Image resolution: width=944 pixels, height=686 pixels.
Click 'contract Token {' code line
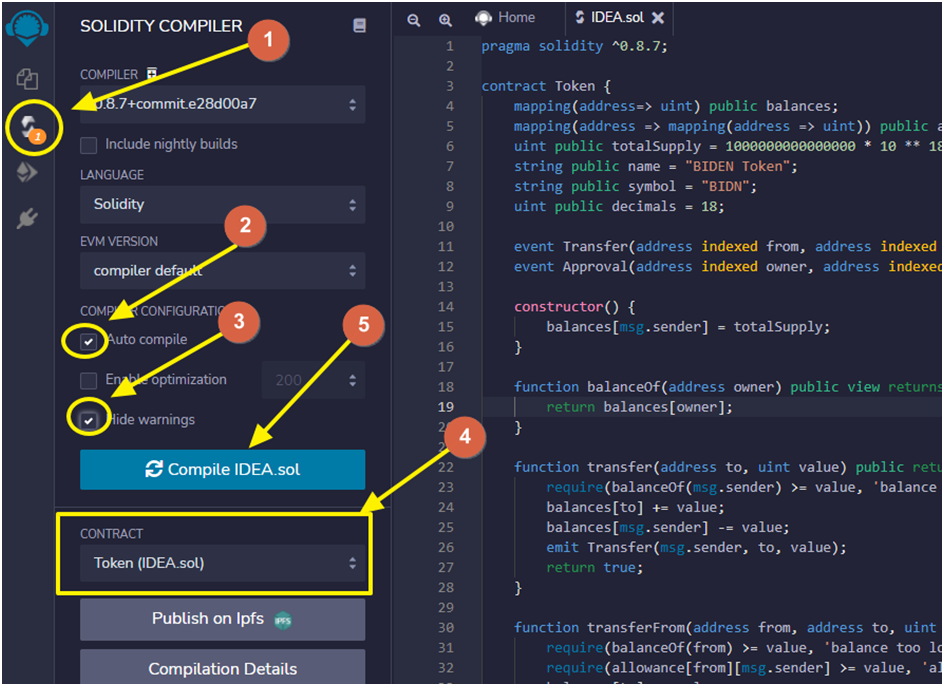click(x=546, y=86)
